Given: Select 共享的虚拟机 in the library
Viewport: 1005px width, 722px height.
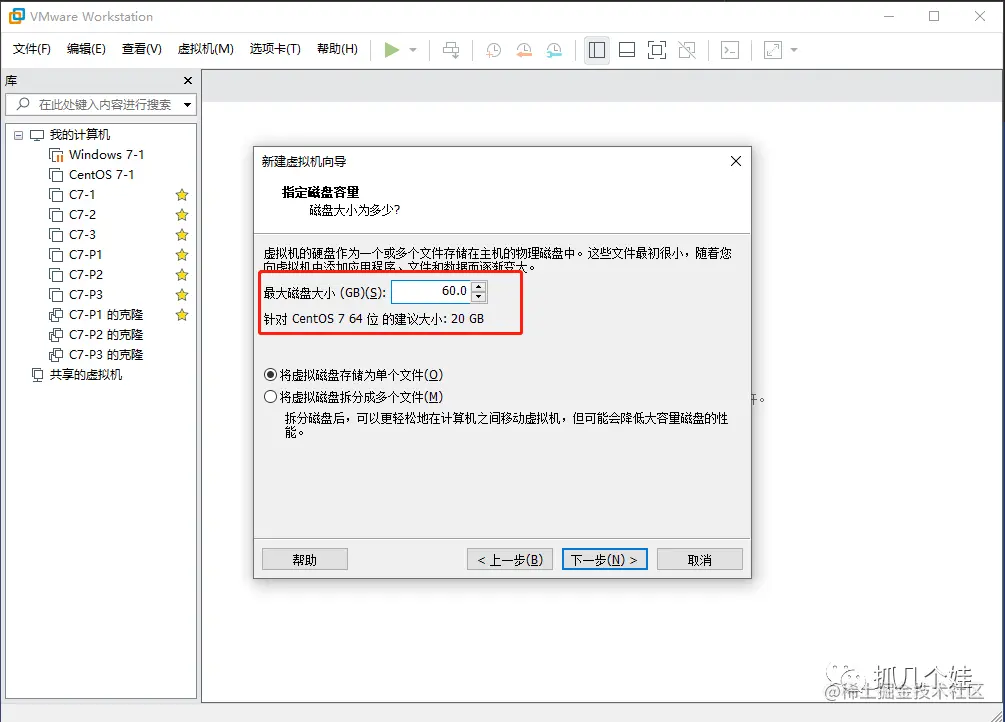Looking at the screenshot, I should tap(85, 374).
